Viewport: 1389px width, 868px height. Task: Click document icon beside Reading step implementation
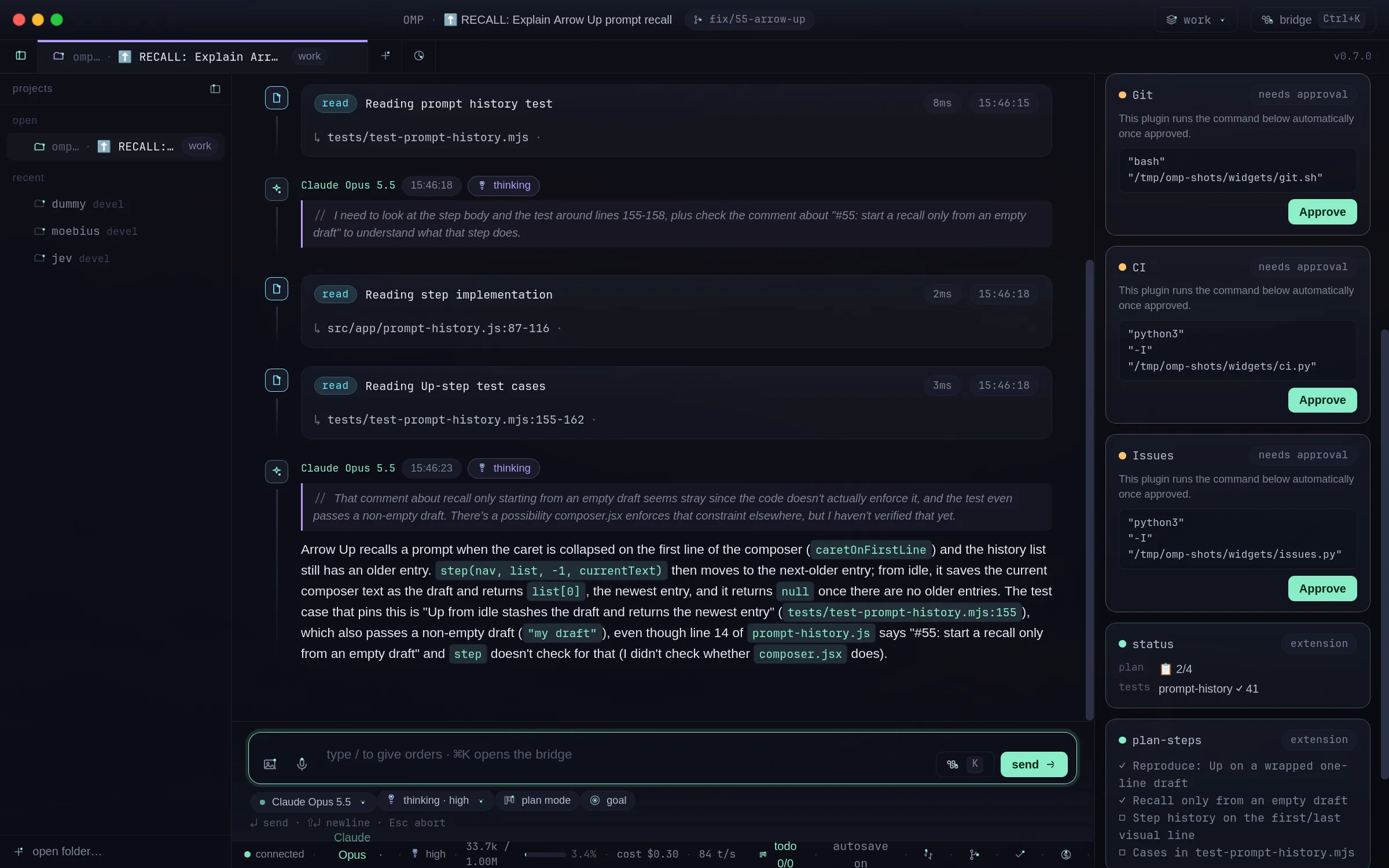[x=277, y=289]
